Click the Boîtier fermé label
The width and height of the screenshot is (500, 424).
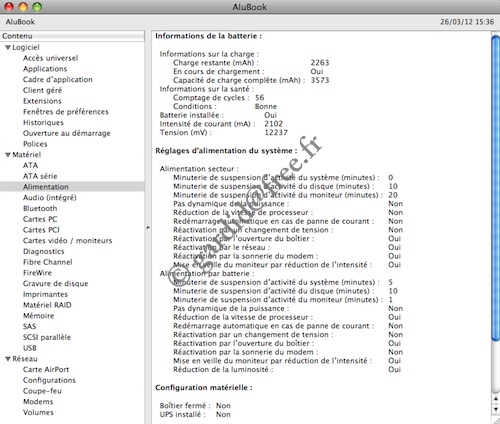click(x=185, y=406)
